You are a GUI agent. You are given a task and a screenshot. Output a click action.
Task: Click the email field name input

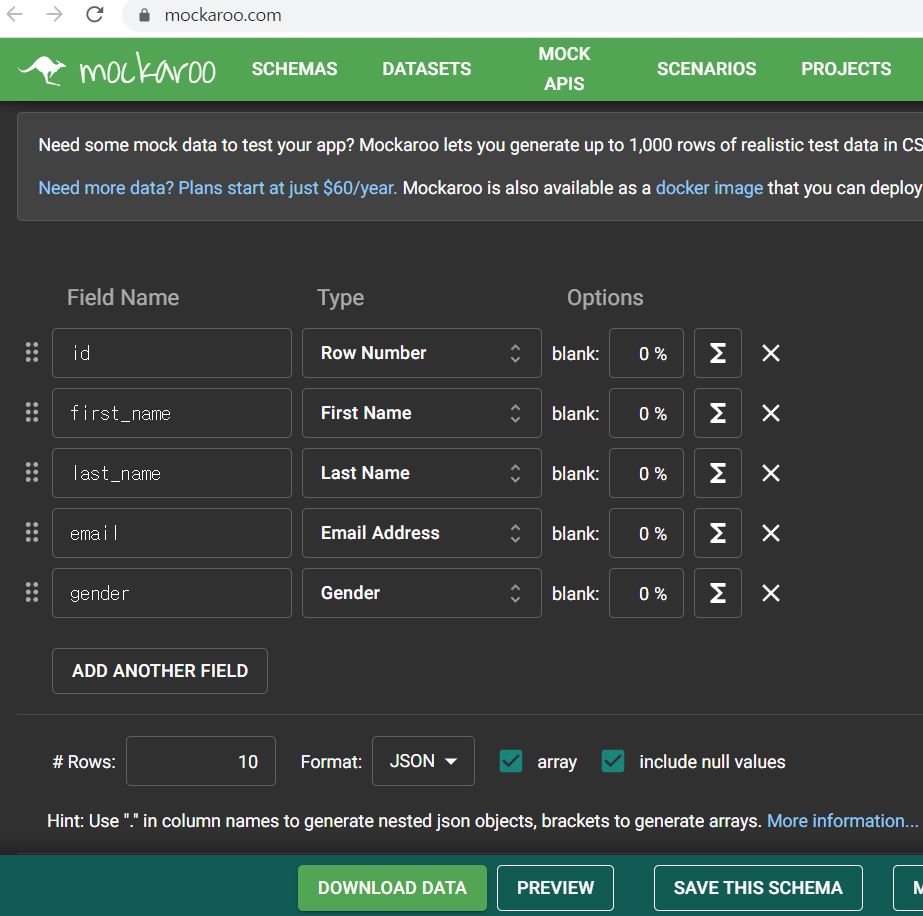(172, 533)
